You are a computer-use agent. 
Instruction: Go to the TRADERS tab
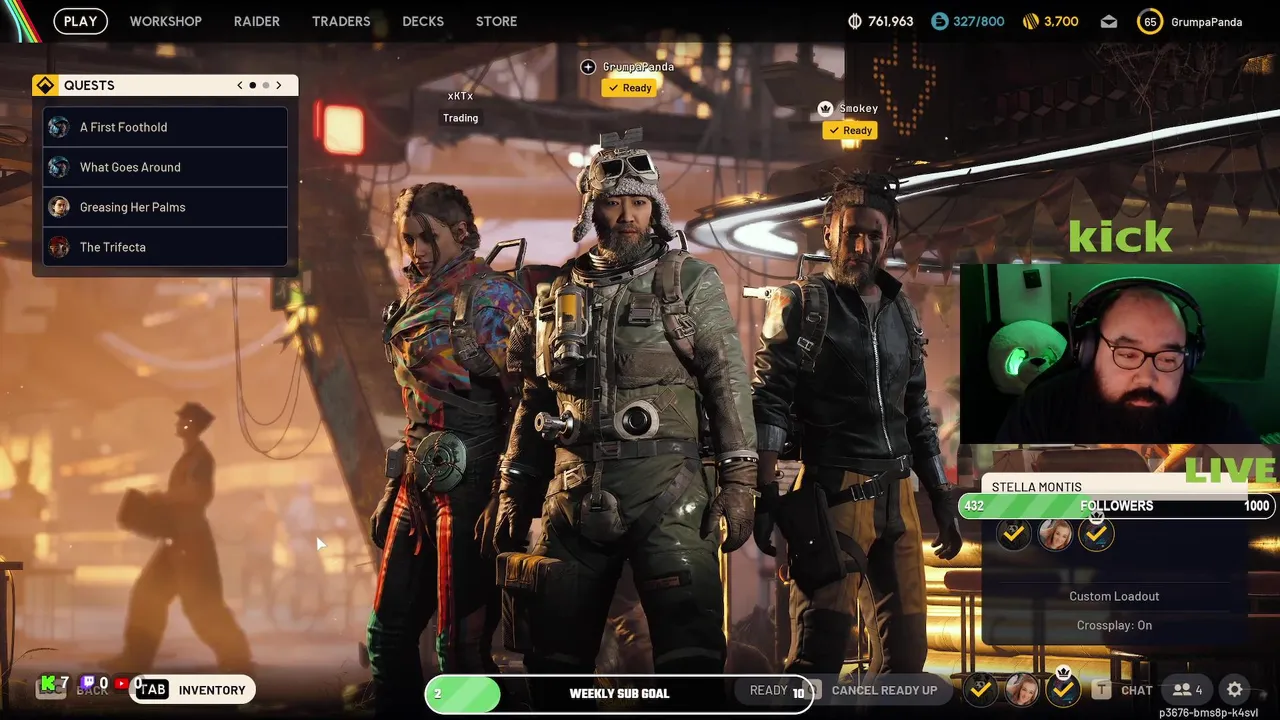click(341, 21)
